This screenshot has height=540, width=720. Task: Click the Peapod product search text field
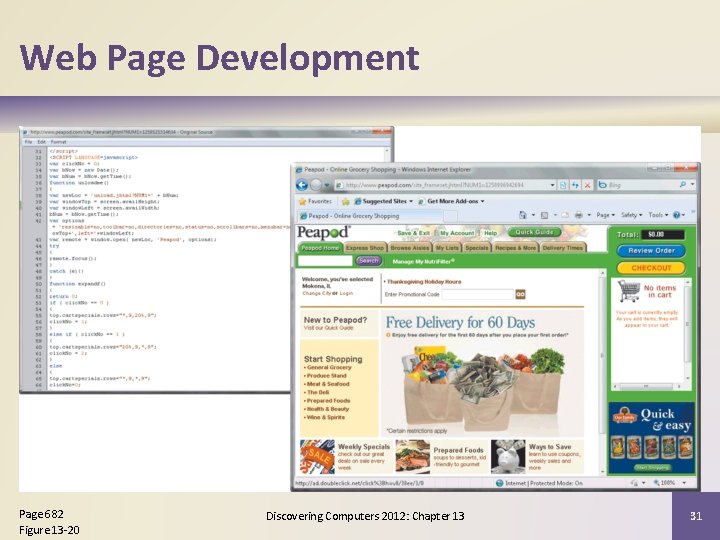(325, 261)
